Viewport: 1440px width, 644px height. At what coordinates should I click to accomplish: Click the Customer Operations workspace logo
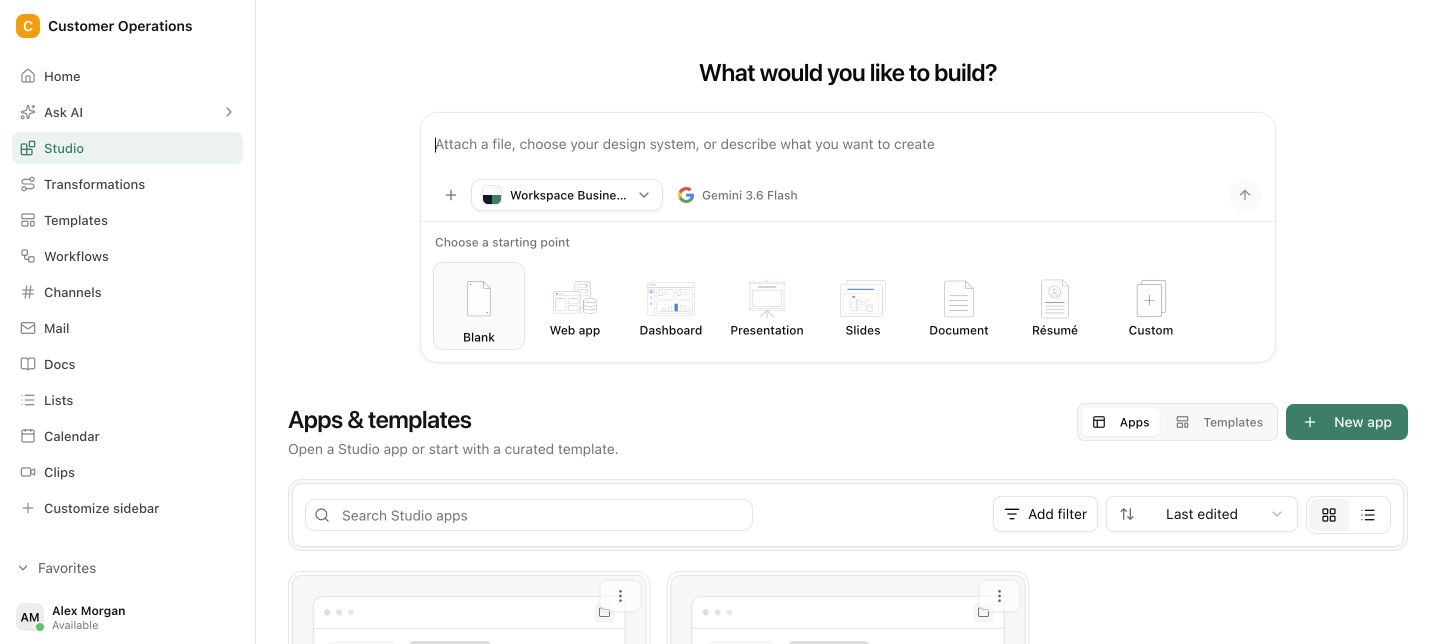28,26
